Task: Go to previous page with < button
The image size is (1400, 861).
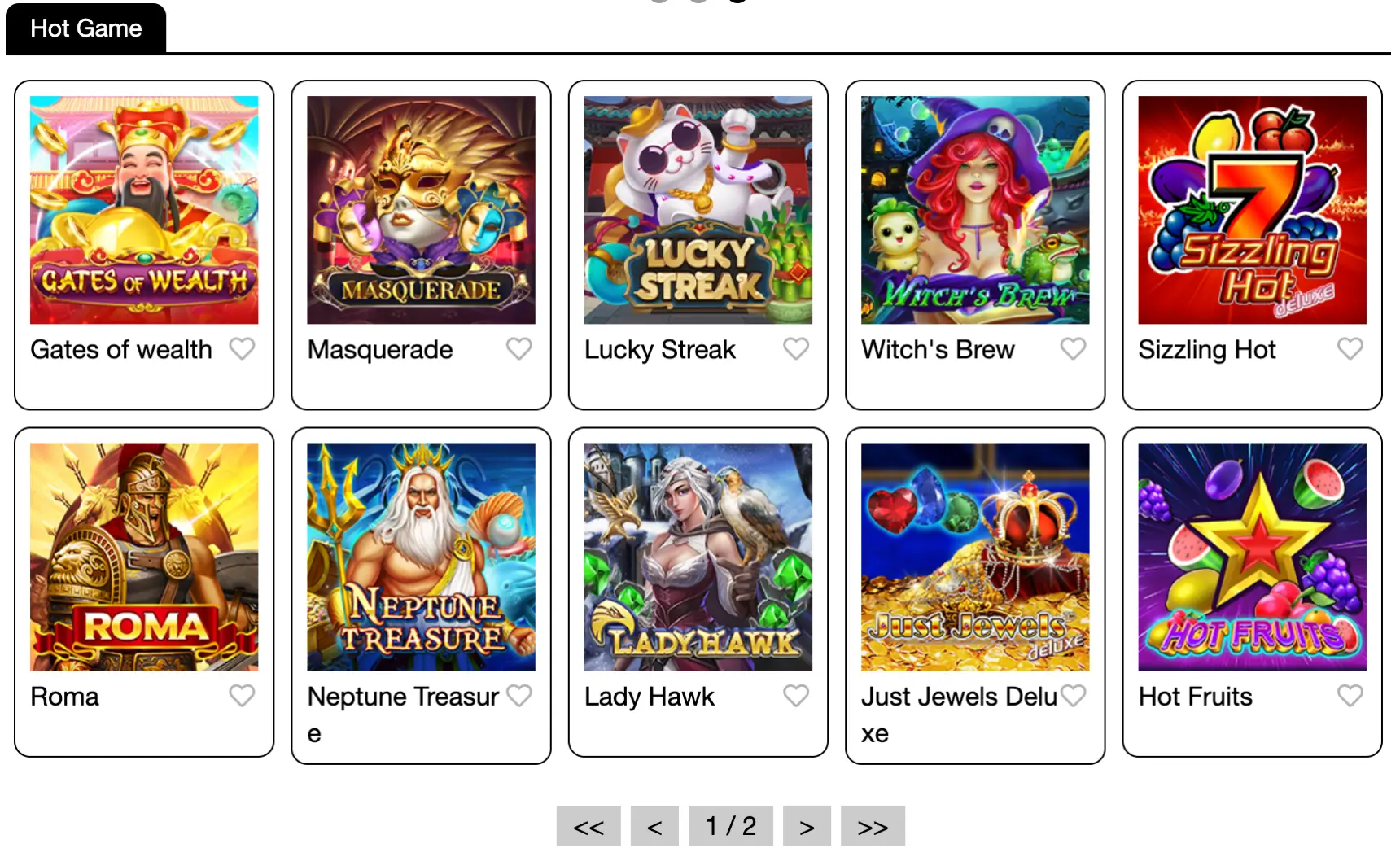Action: click(x=654, y=827)
